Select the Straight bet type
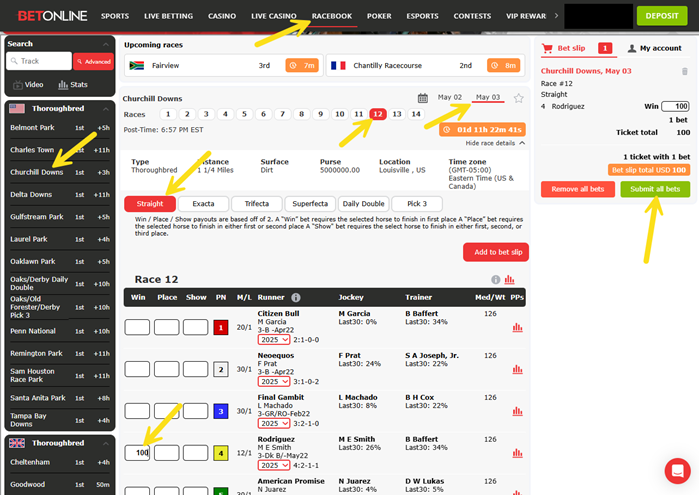 pos(150,204)
